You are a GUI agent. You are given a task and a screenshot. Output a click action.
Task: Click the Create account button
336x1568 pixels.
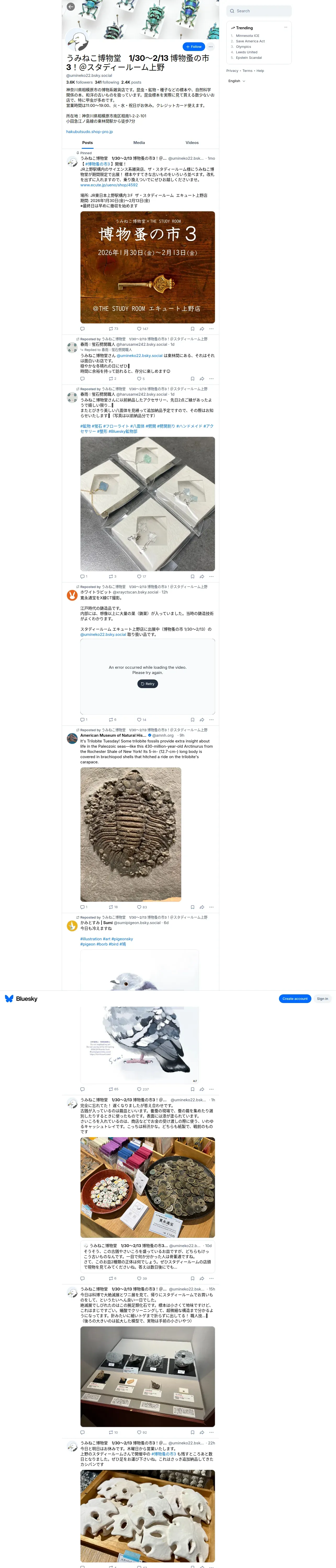click(x=295, y=998)
